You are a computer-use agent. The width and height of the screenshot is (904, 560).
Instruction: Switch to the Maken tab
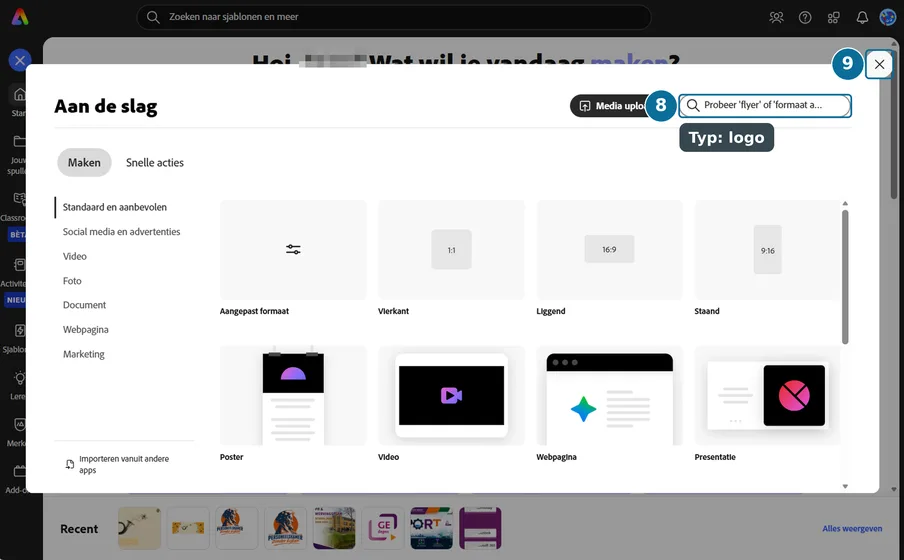click(x=84, y=163)
